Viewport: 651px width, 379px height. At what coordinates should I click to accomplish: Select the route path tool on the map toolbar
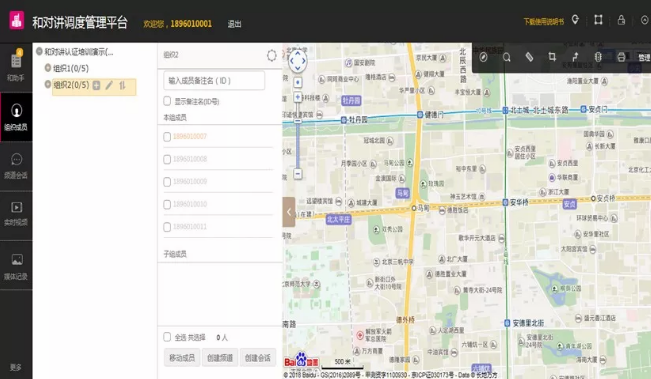[x=575, y=57]
